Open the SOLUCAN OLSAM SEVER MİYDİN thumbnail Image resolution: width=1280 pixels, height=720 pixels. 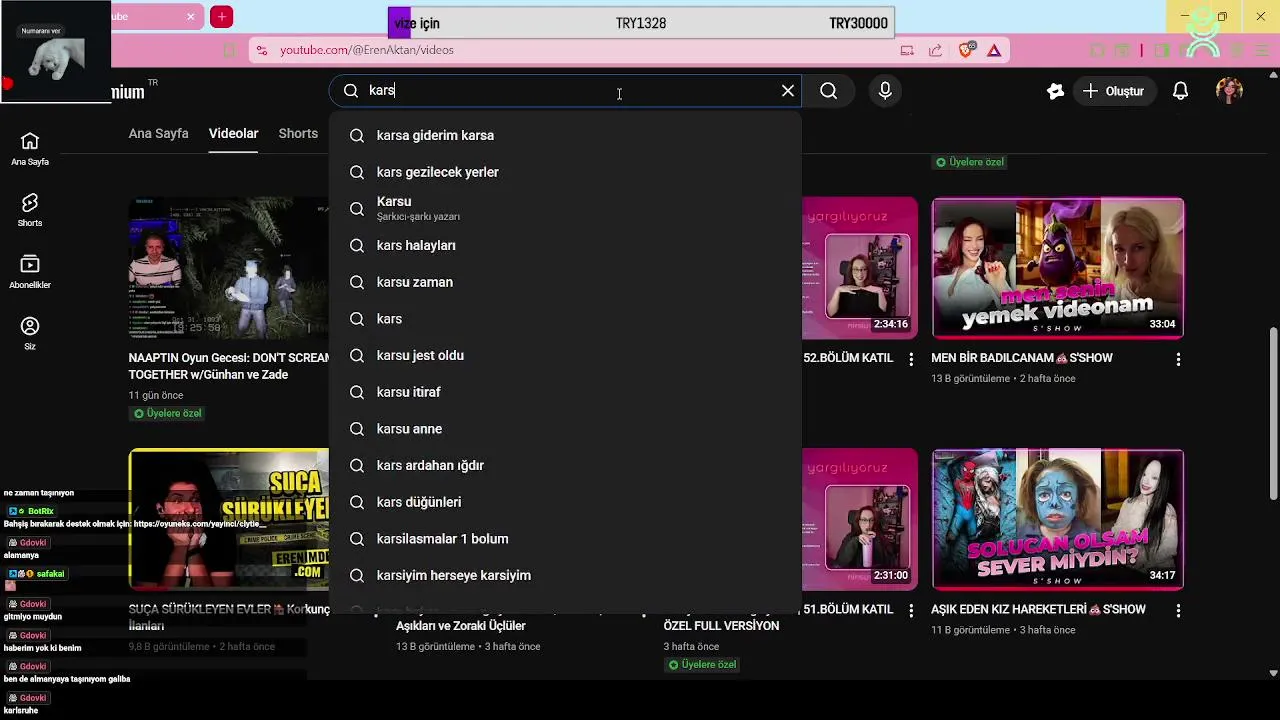pos(1058,519)
